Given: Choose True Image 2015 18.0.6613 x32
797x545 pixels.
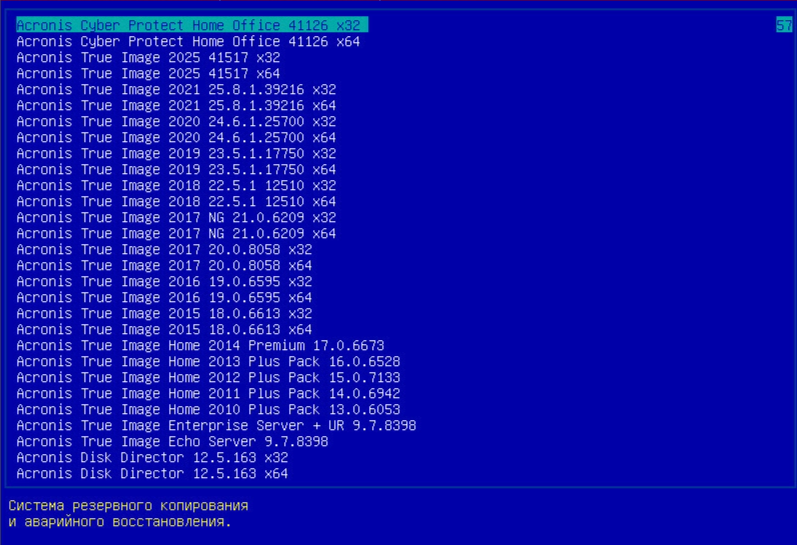Looking at the screenshot, I should coord(164,314).
